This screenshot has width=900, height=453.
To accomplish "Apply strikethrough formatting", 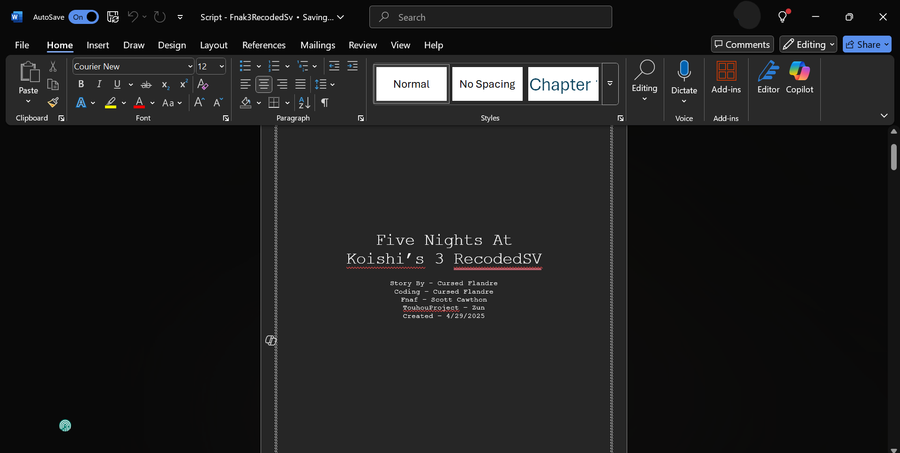I will point(146,84).
